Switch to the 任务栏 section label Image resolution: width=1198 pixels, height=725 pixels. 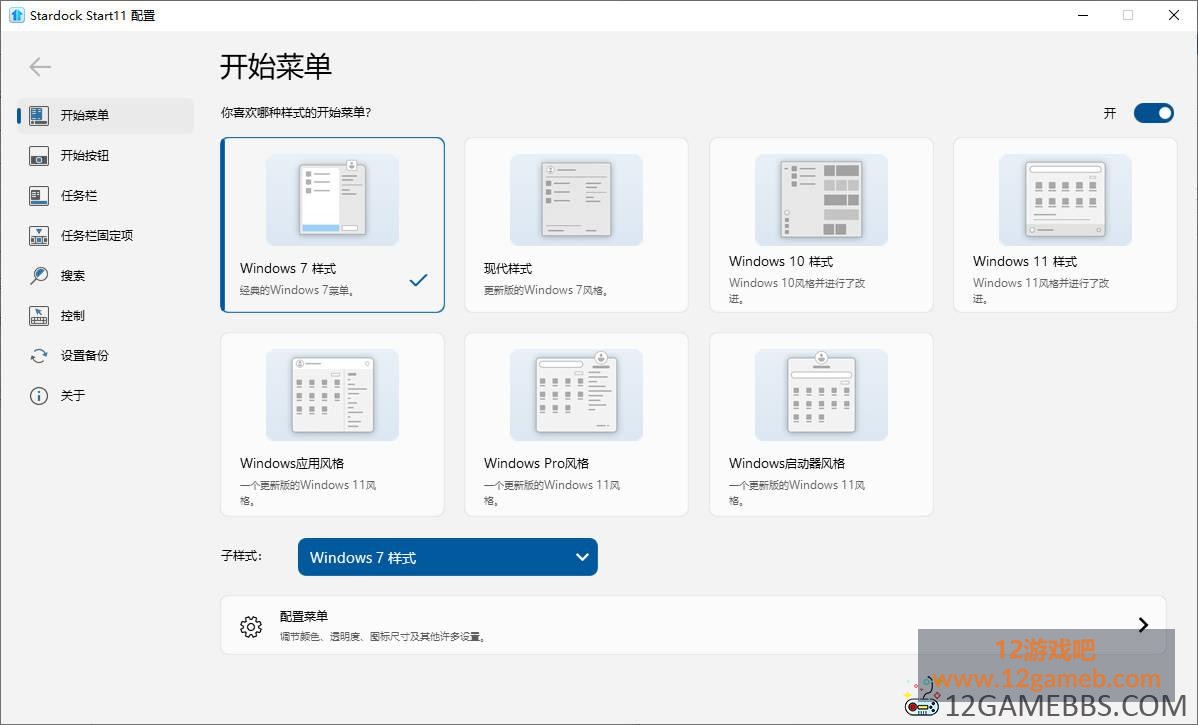[x=79, y=196]
